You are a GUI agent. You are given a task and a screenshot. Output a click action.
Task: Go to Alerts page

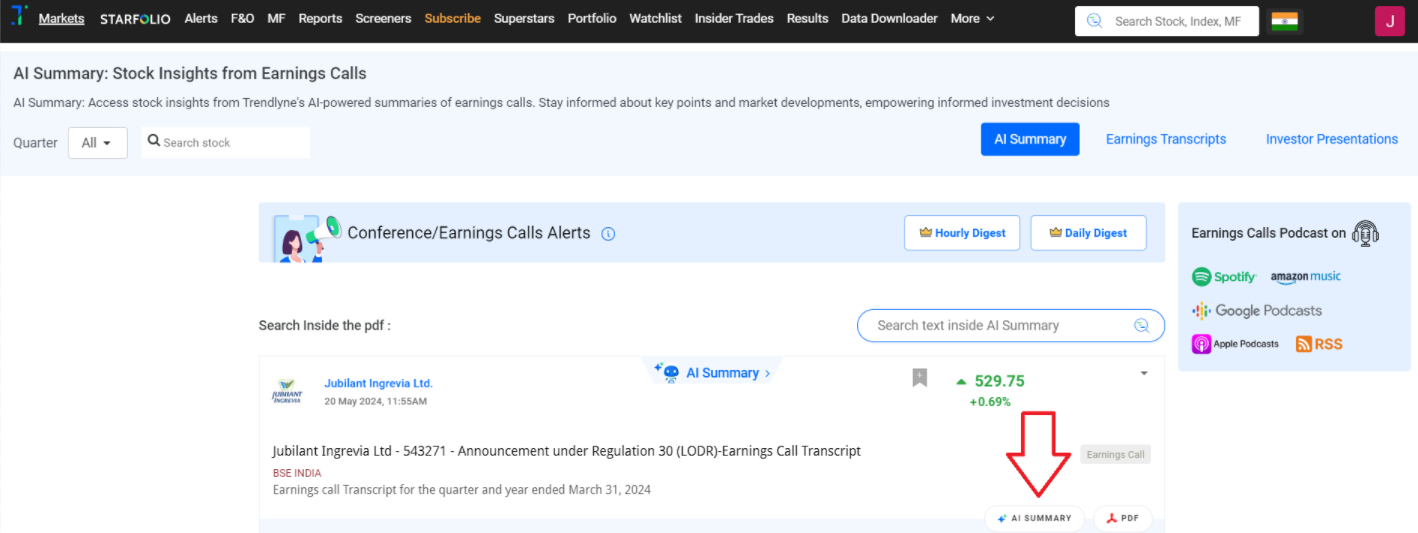[201, 18]
